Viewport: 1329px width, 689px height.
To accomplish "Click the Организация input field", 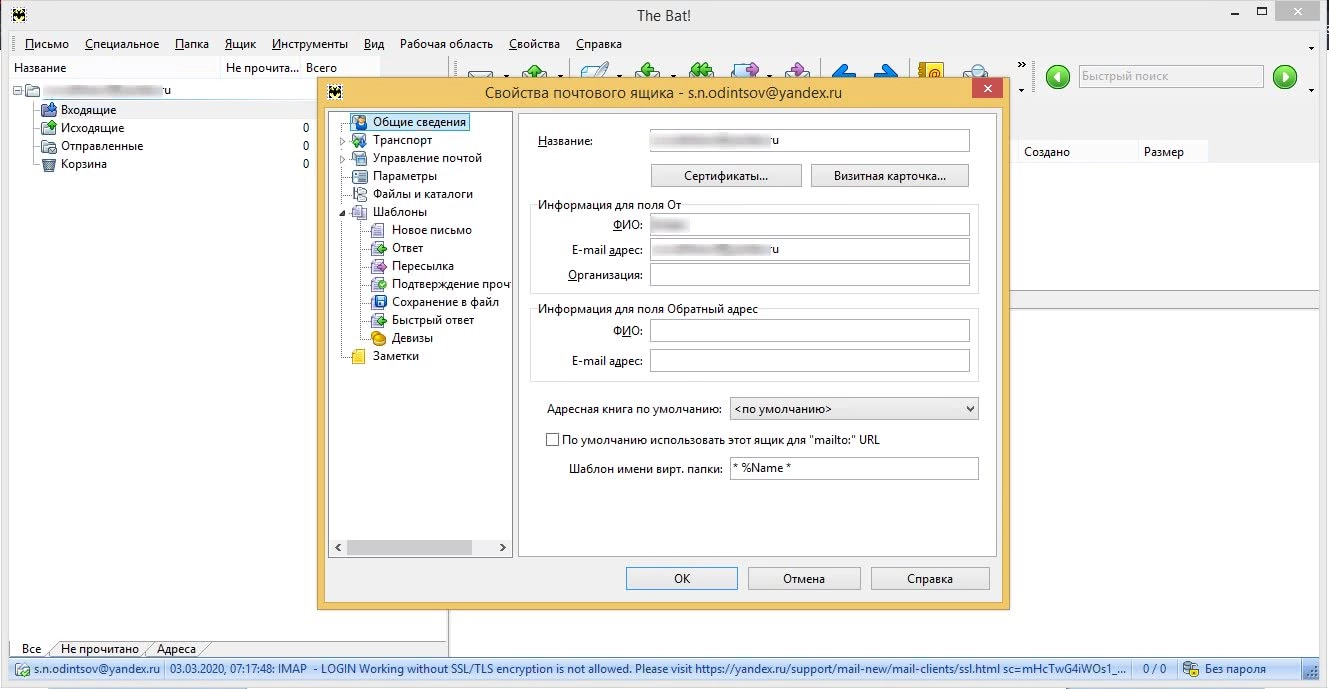I will point(810,275).
